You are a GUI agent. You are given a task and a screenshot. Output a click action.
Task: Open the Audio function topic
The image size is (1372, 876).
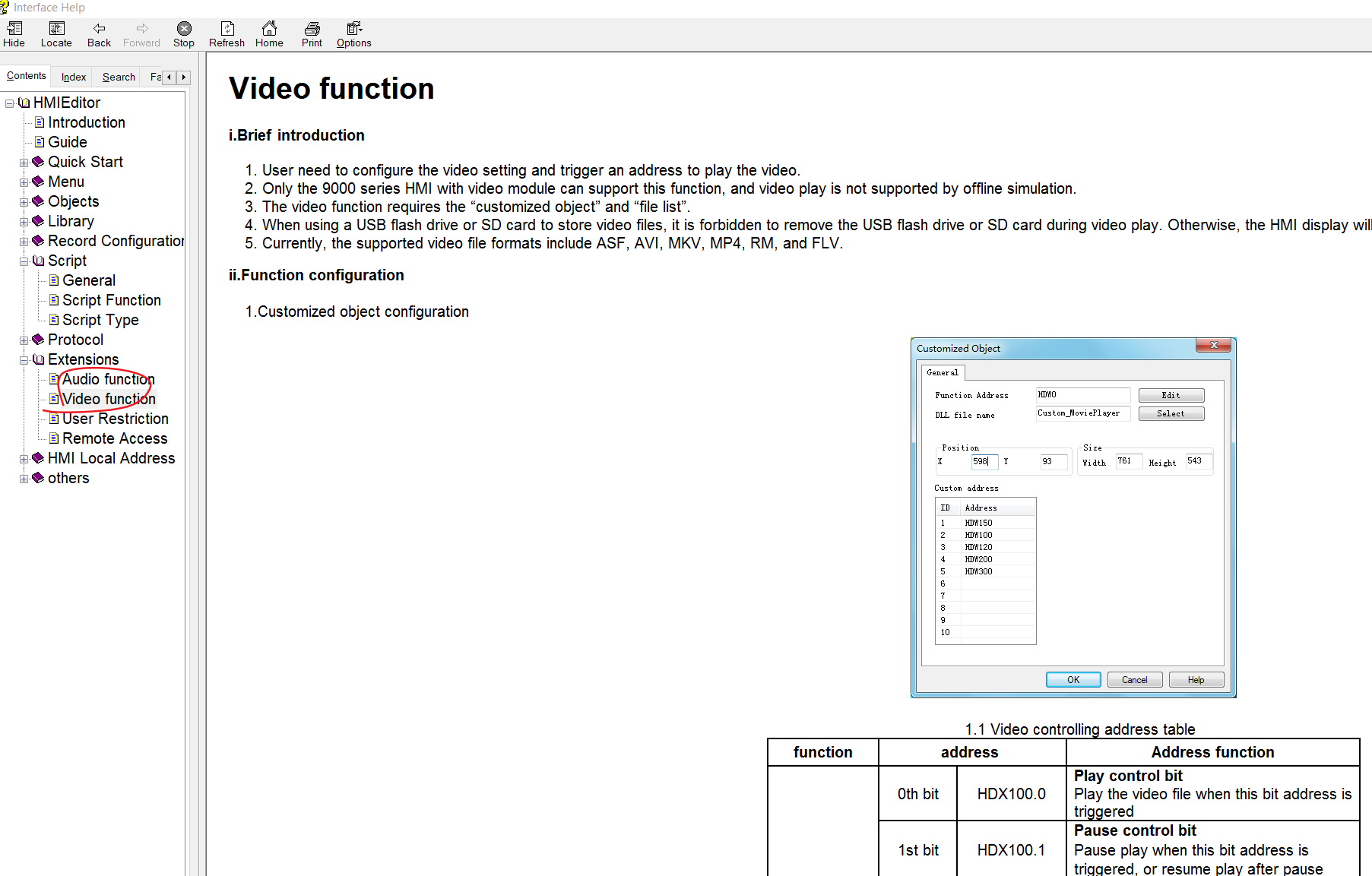[108, 379]
